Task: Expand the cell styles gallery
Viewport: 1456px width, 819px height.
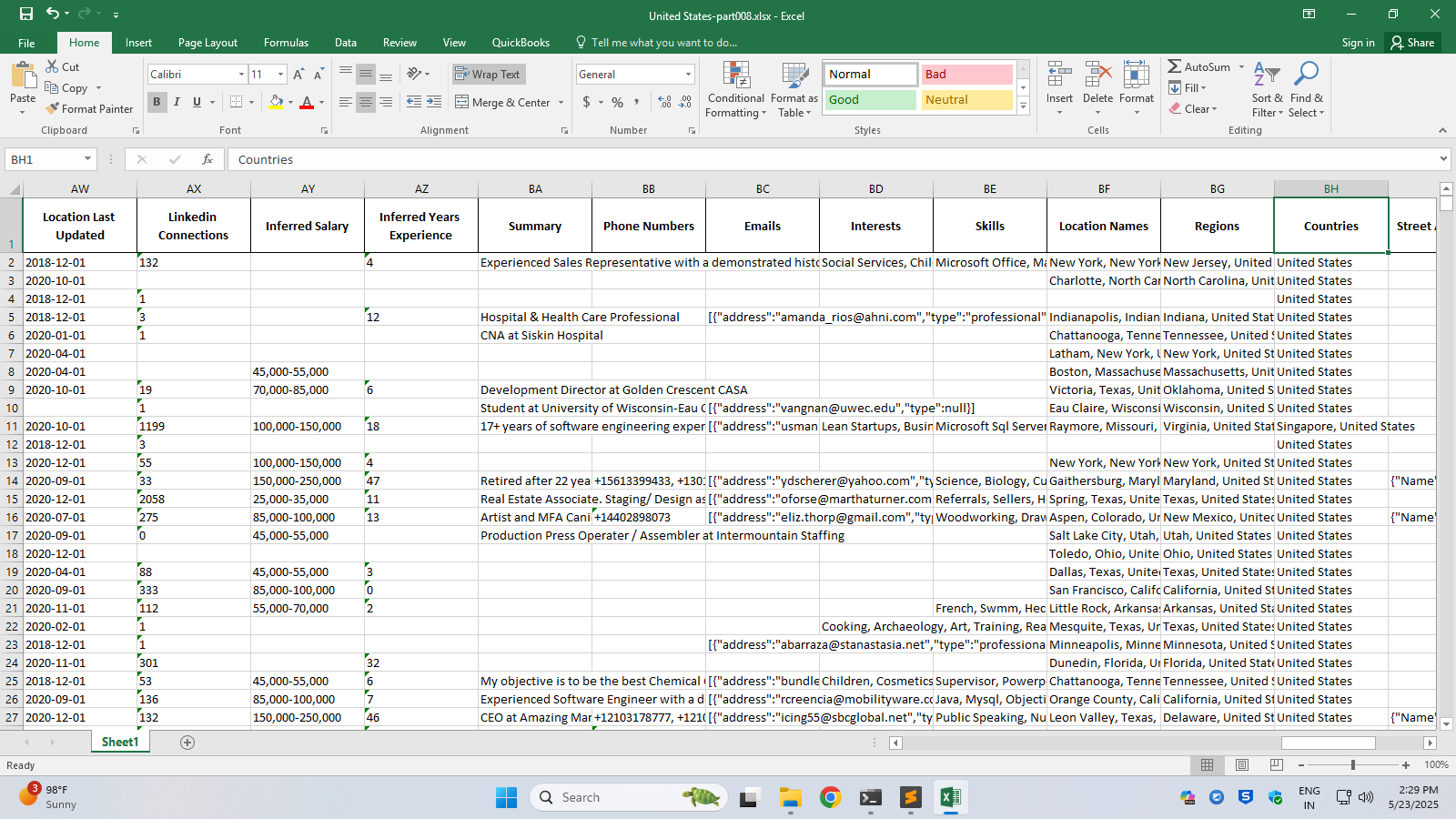Action: click(1023, 106)
